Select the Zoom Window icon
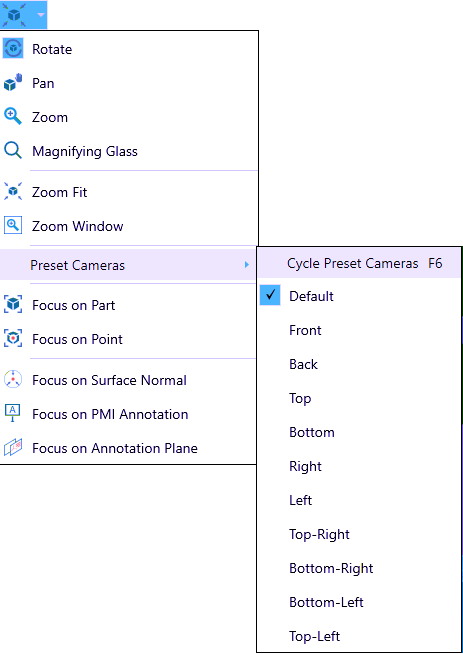 [x=13, y=226]
